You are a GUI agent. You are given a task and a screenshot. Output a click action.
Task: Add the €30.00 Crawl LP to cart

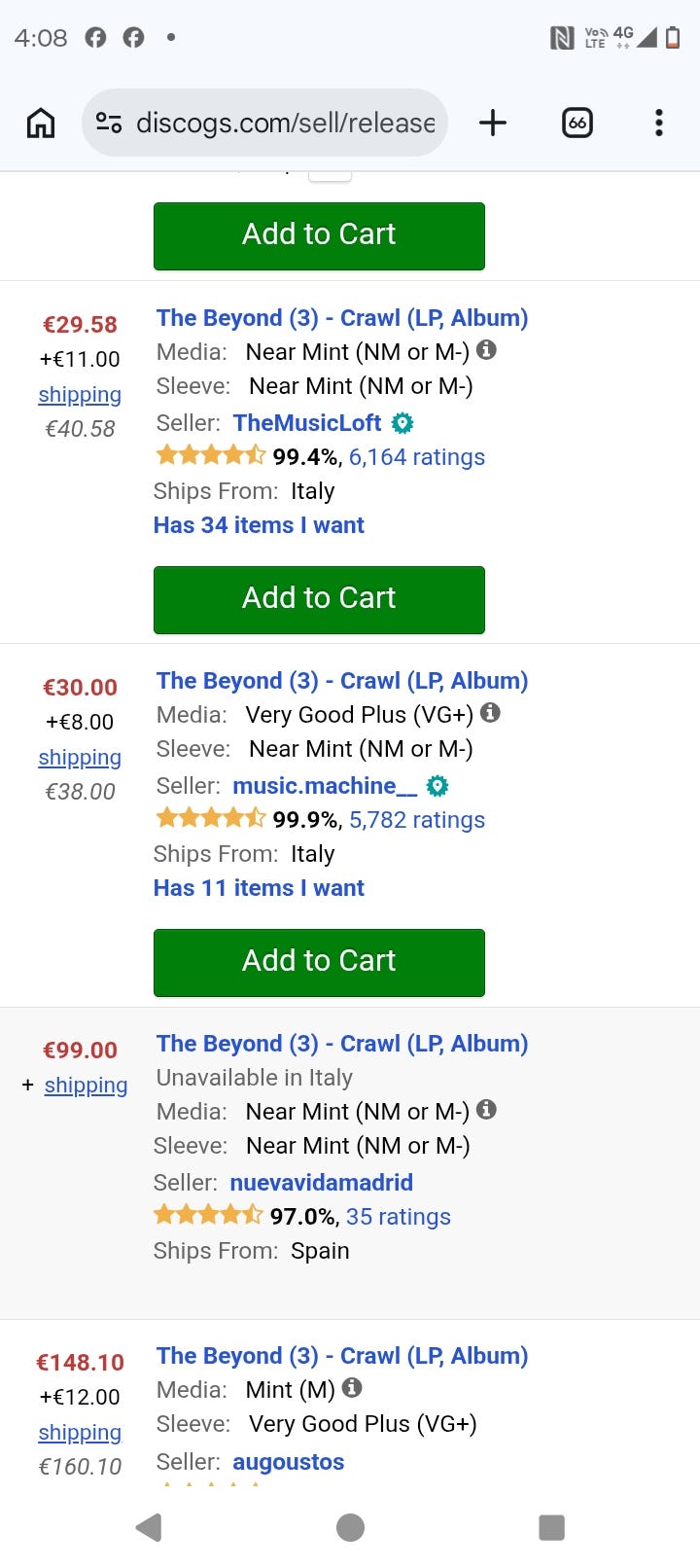tap(319, 962)
